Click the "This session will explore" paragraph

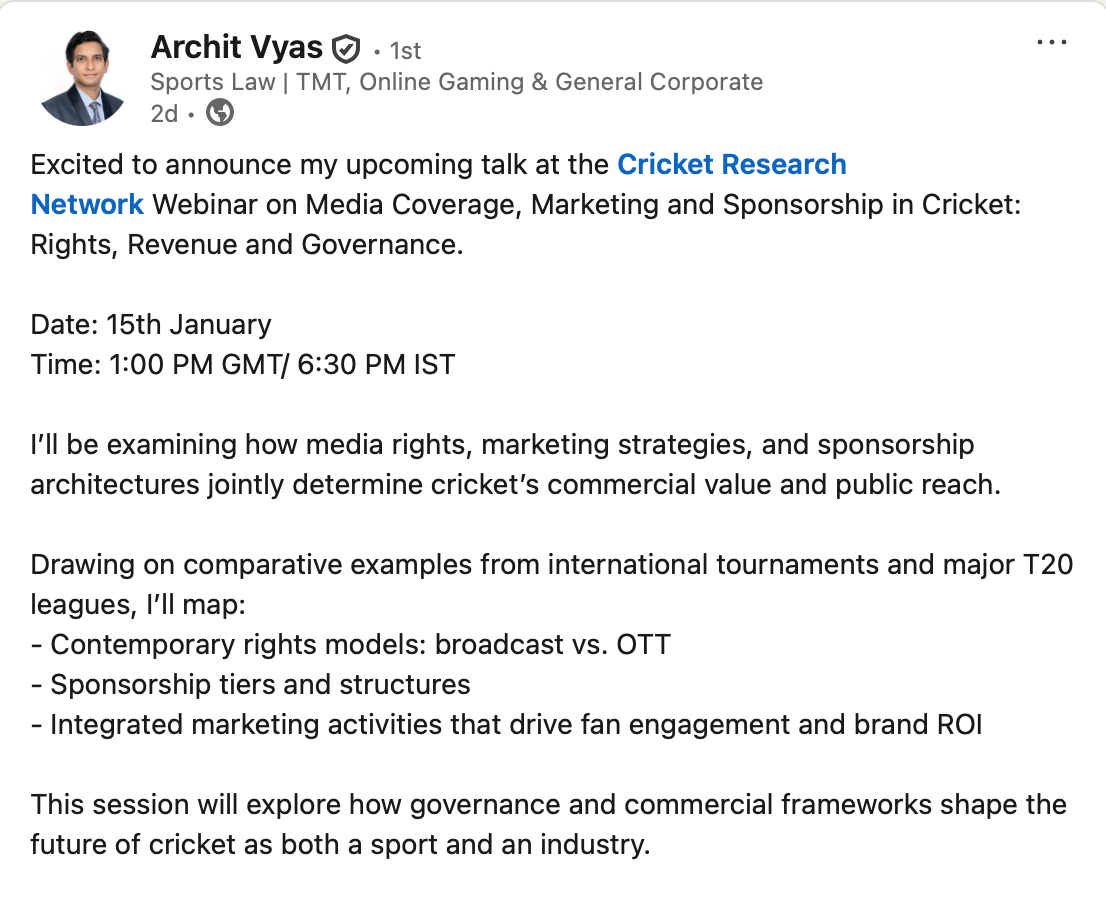click(548, 805)
